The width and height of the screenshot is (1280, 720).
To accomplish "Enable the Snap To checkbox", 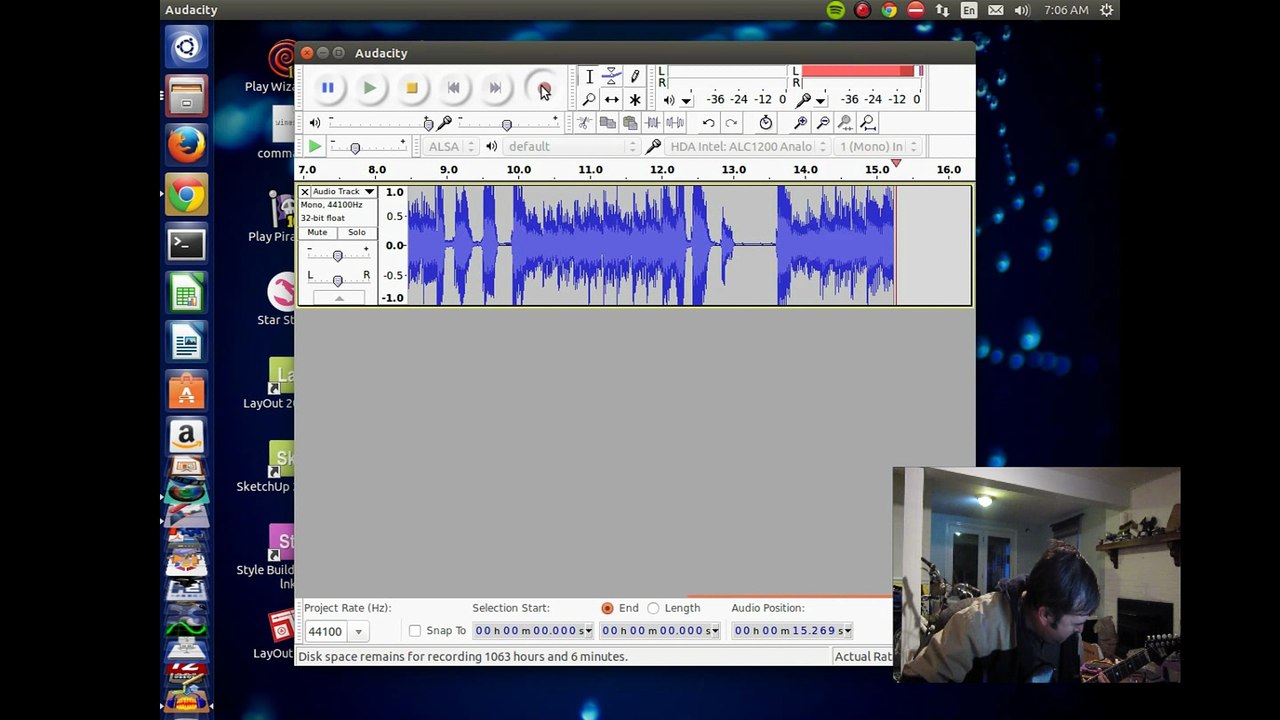I will coord(415,631).
